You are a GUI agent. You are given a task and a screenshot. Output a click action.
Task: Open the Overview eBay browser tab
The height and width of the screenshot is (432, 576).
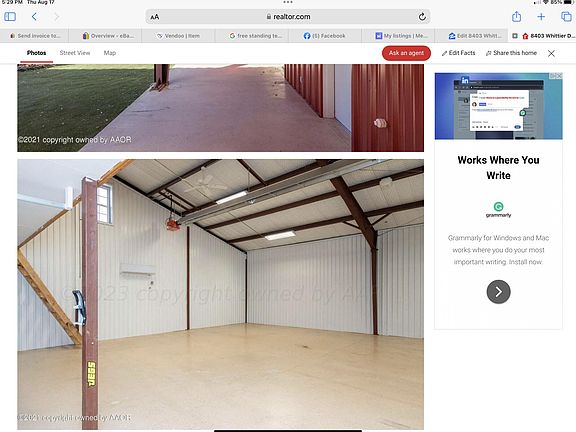pos(108,36)
